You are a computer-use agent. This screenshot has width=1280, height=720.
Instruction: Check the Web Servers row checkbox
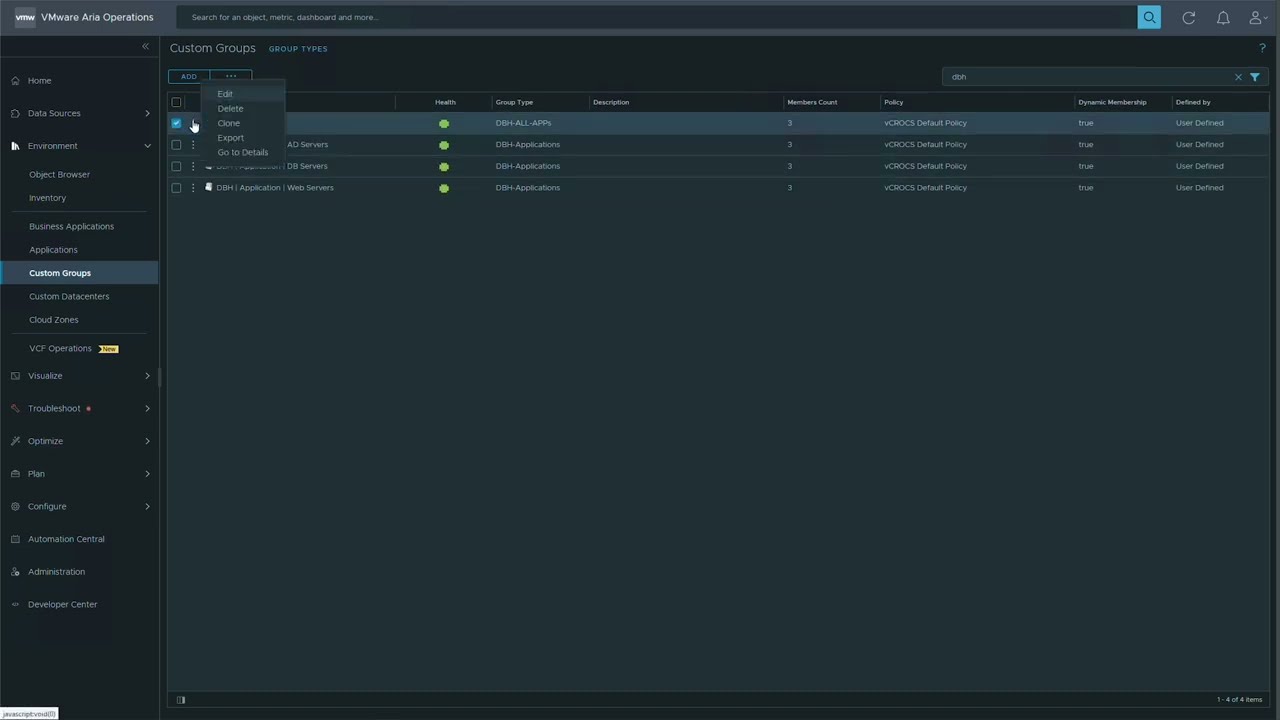[x=176, y=188]
